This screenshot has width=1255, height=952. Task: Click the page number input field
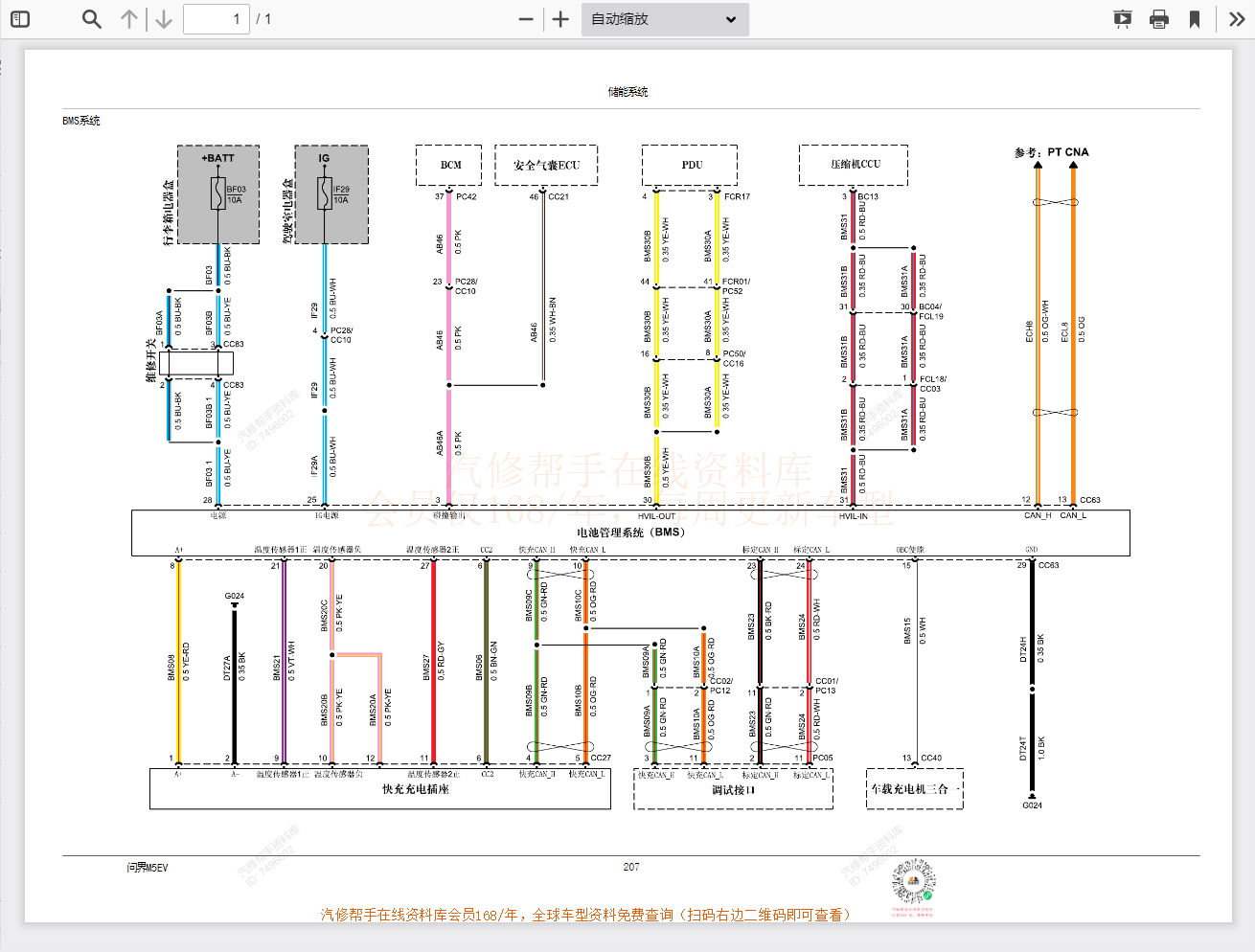[x=216, y=19]
